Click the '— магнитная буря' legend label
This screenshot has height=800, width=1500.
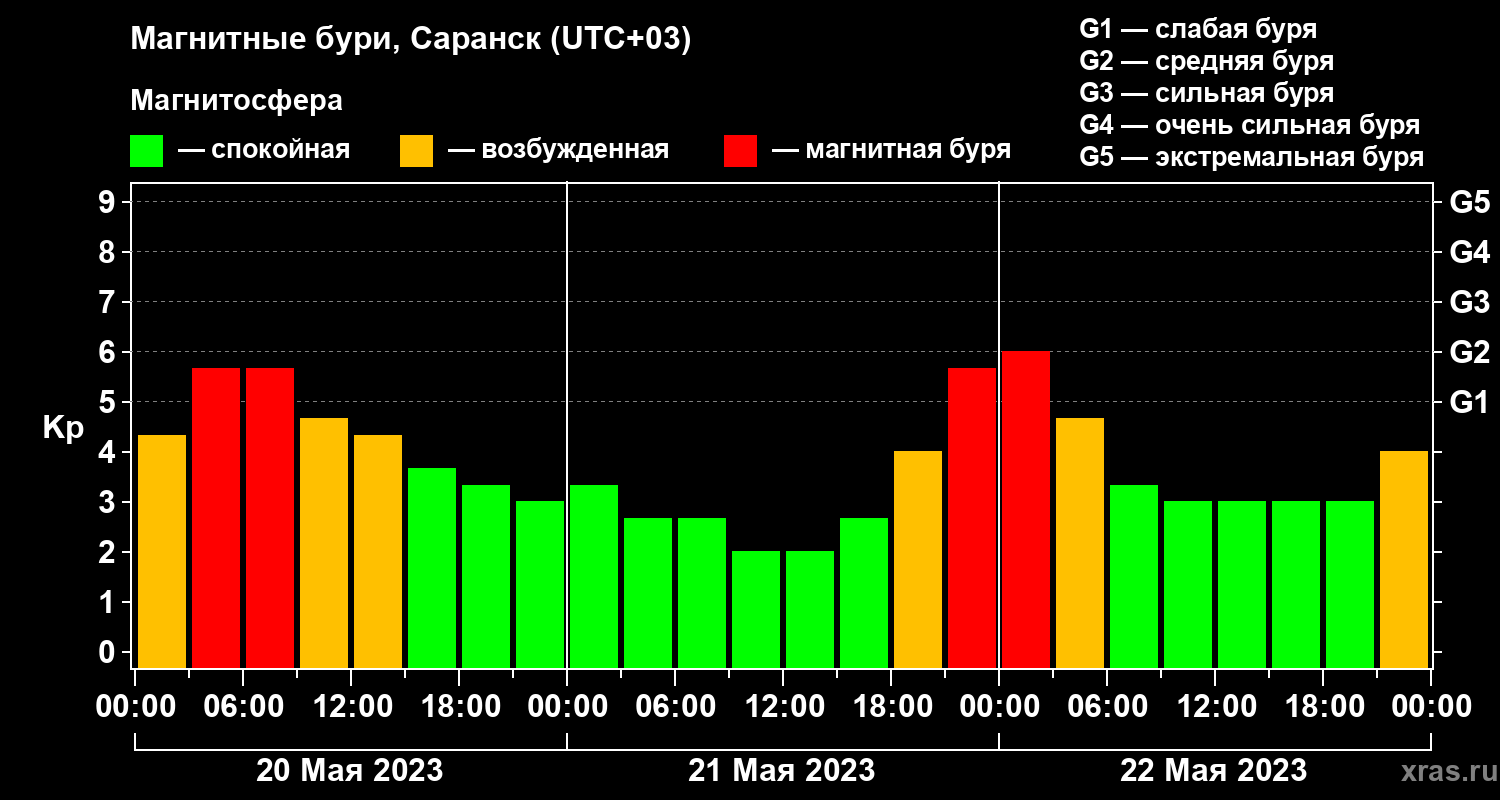[892, 150]
